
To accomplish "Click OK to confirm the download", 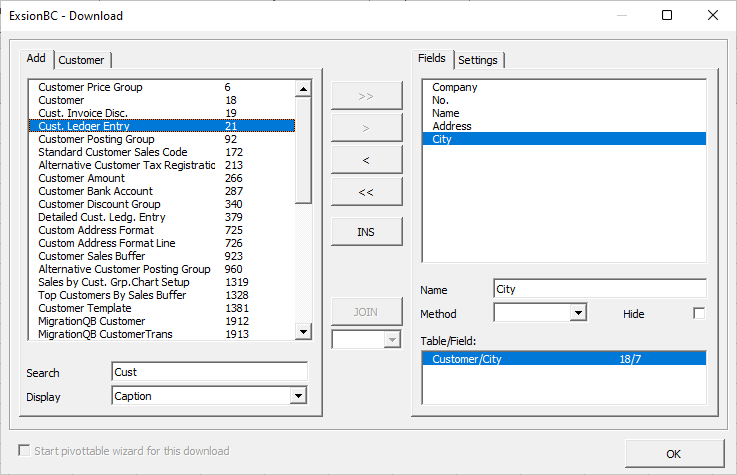I will 674,453.
